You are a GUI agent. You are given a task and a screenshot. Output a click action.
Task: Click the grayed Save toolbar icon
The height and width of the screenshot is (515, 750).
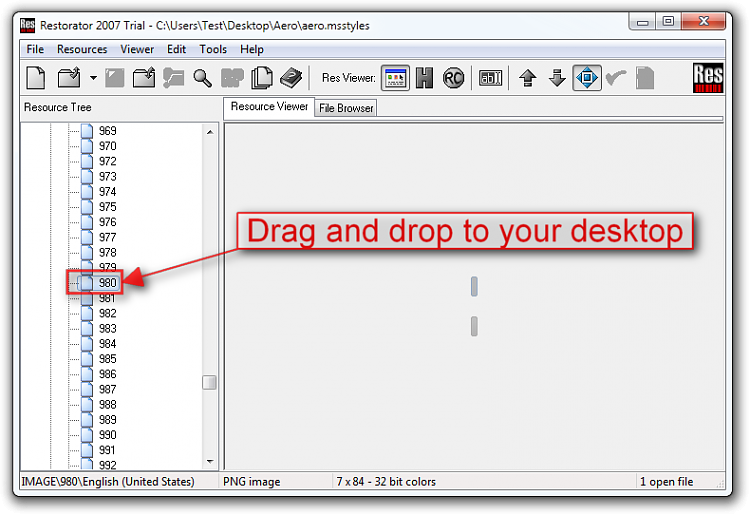115,78
